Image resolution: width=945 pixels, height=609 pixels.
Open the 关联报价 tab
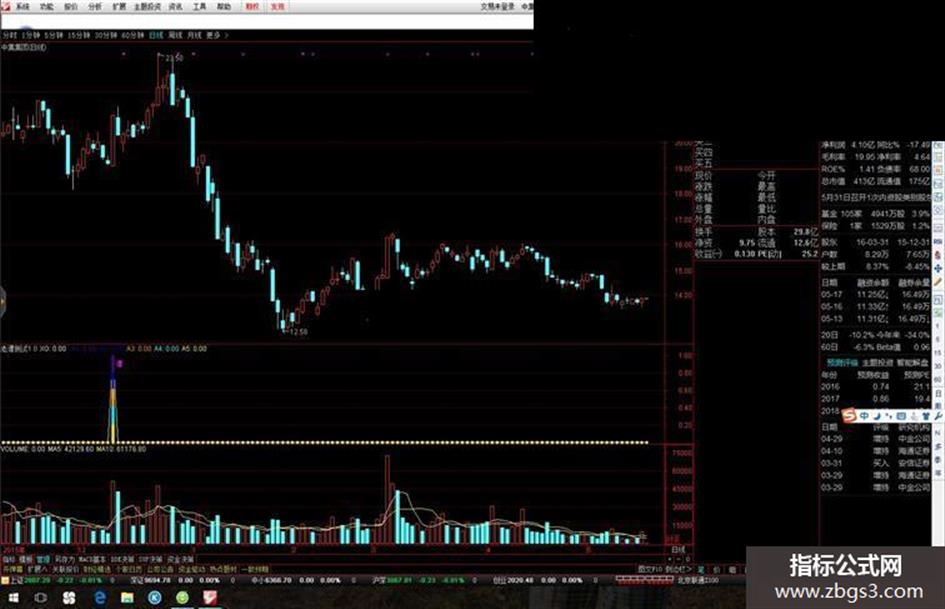tap(65, 569)
